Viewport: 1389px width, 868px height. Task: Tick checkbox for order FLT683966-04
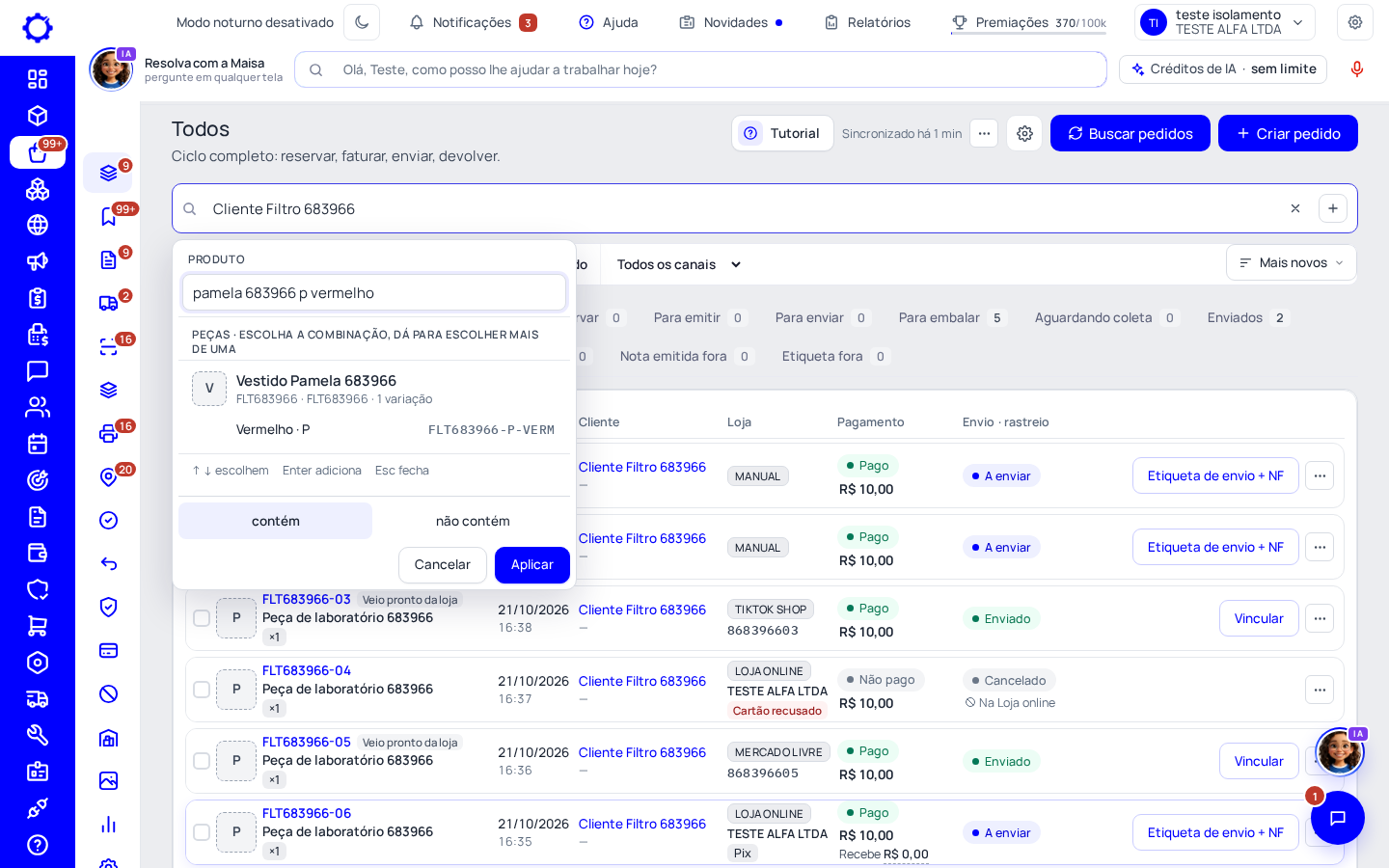tap(202, 690)
